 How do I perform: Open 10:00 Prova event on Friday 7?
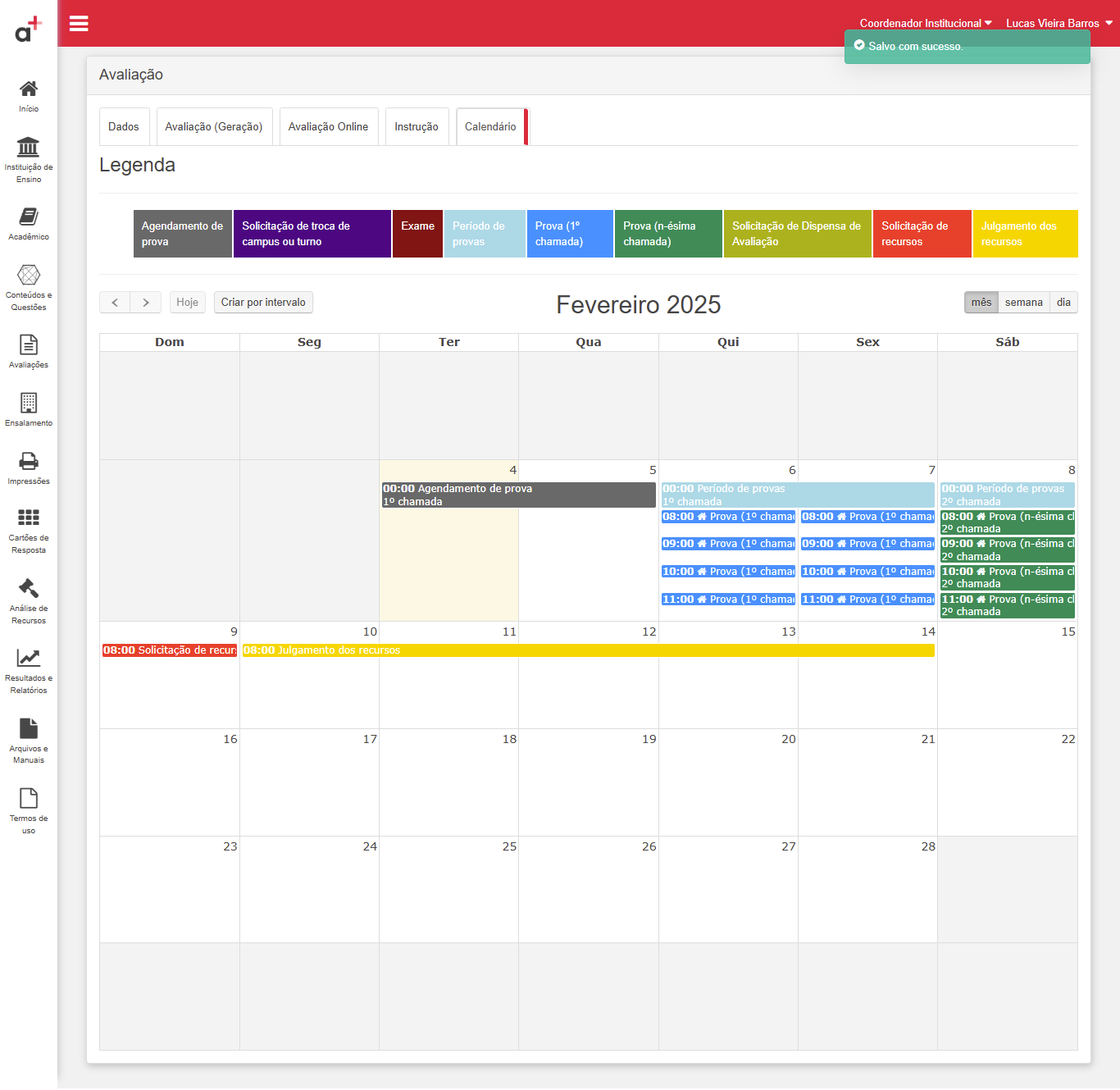[x=867, y=572]
